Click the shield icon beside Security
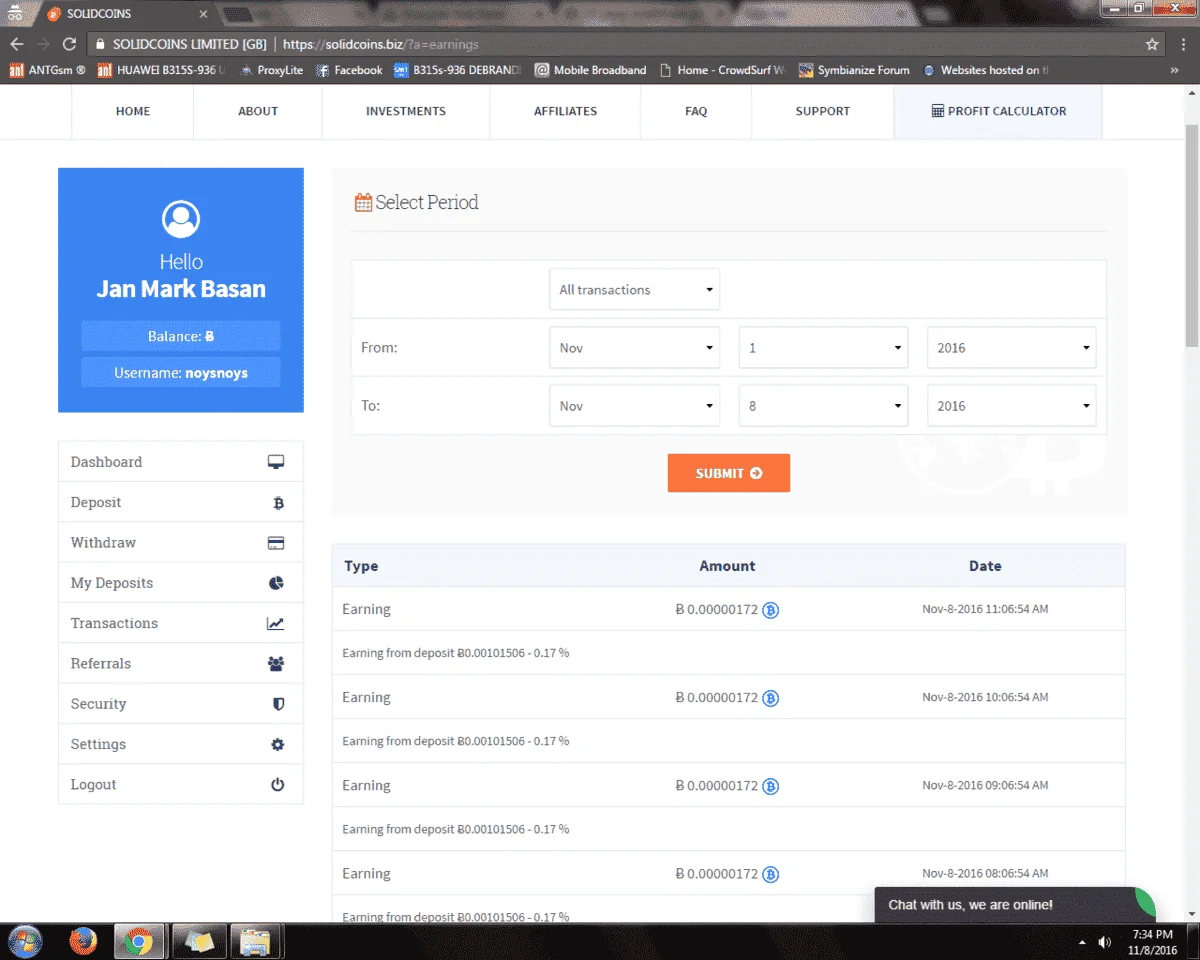 pyautogui.click(x=278, y=704)
